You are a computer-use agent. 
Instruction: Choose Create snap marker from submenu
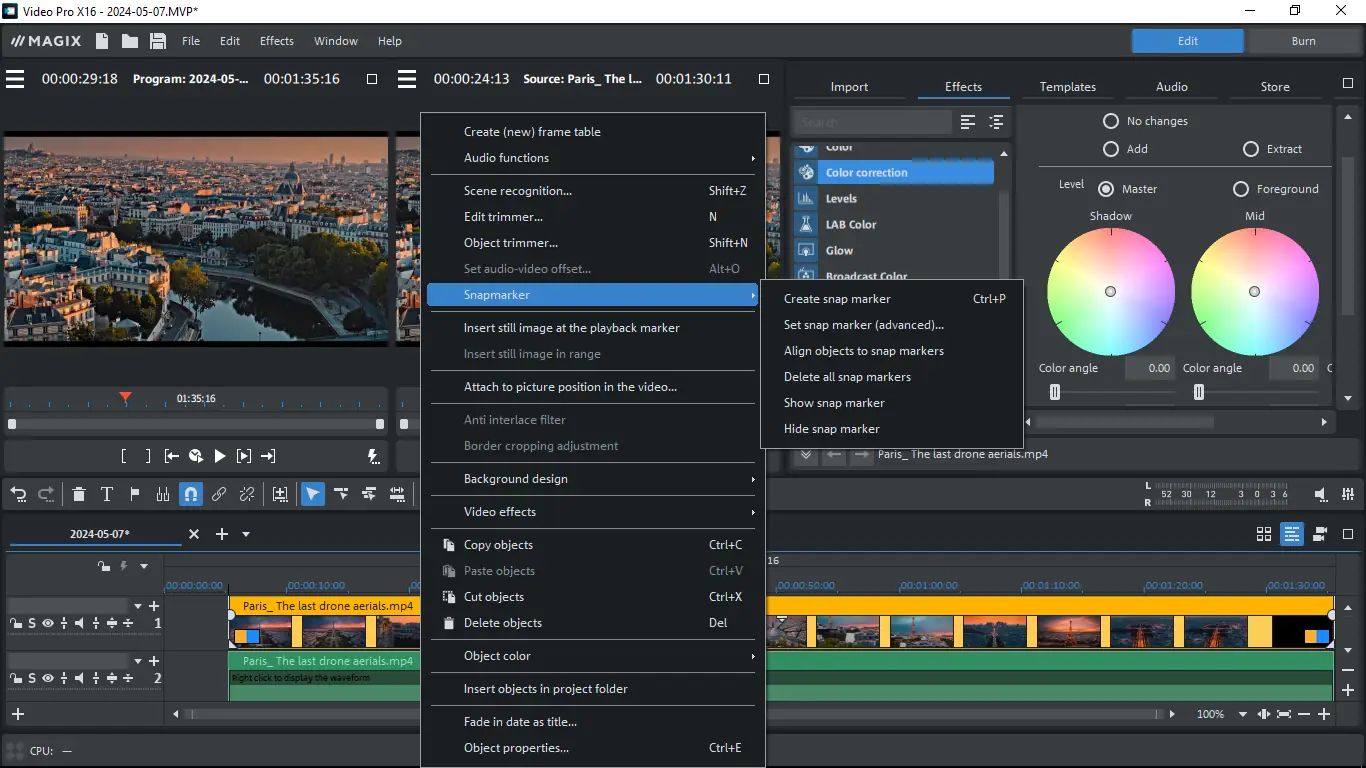click(837, 299)
